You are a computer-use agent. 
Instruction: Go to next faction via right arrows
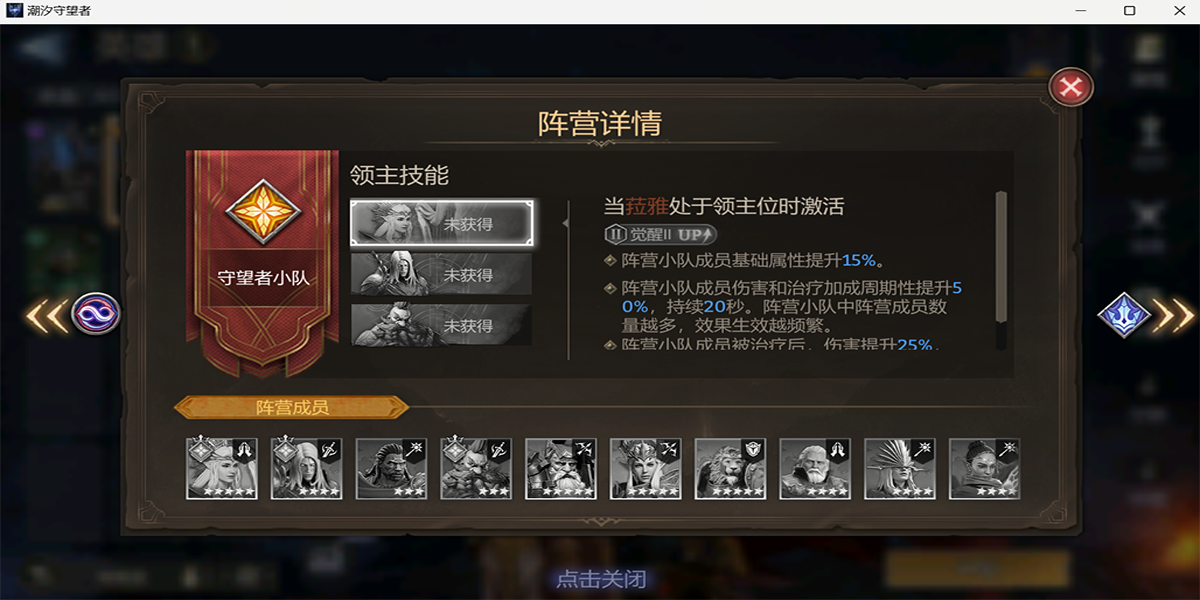pyautogui.click(x=1174, y=315)
